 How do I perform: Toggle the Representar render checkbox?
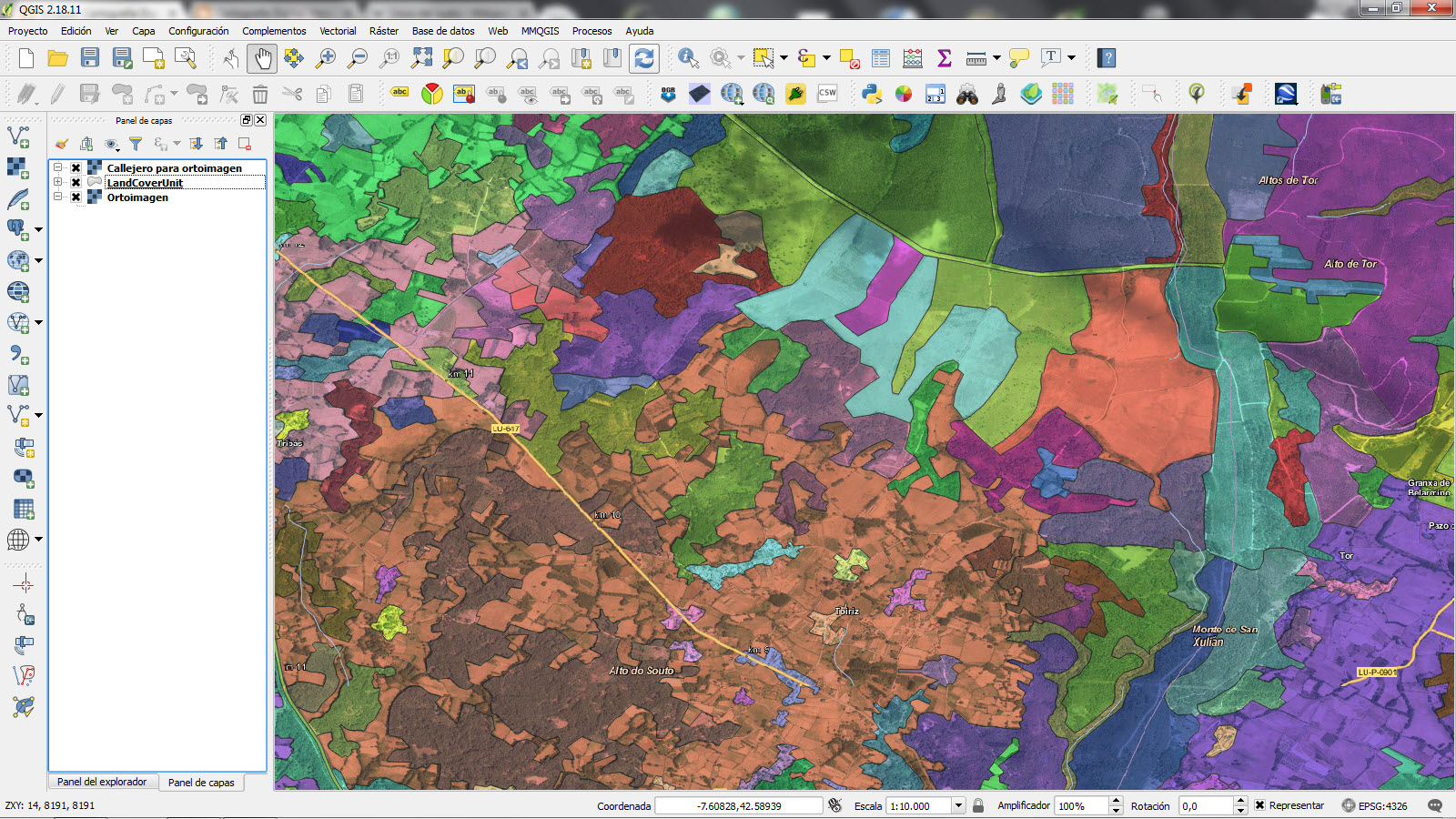coord(1260,805)
